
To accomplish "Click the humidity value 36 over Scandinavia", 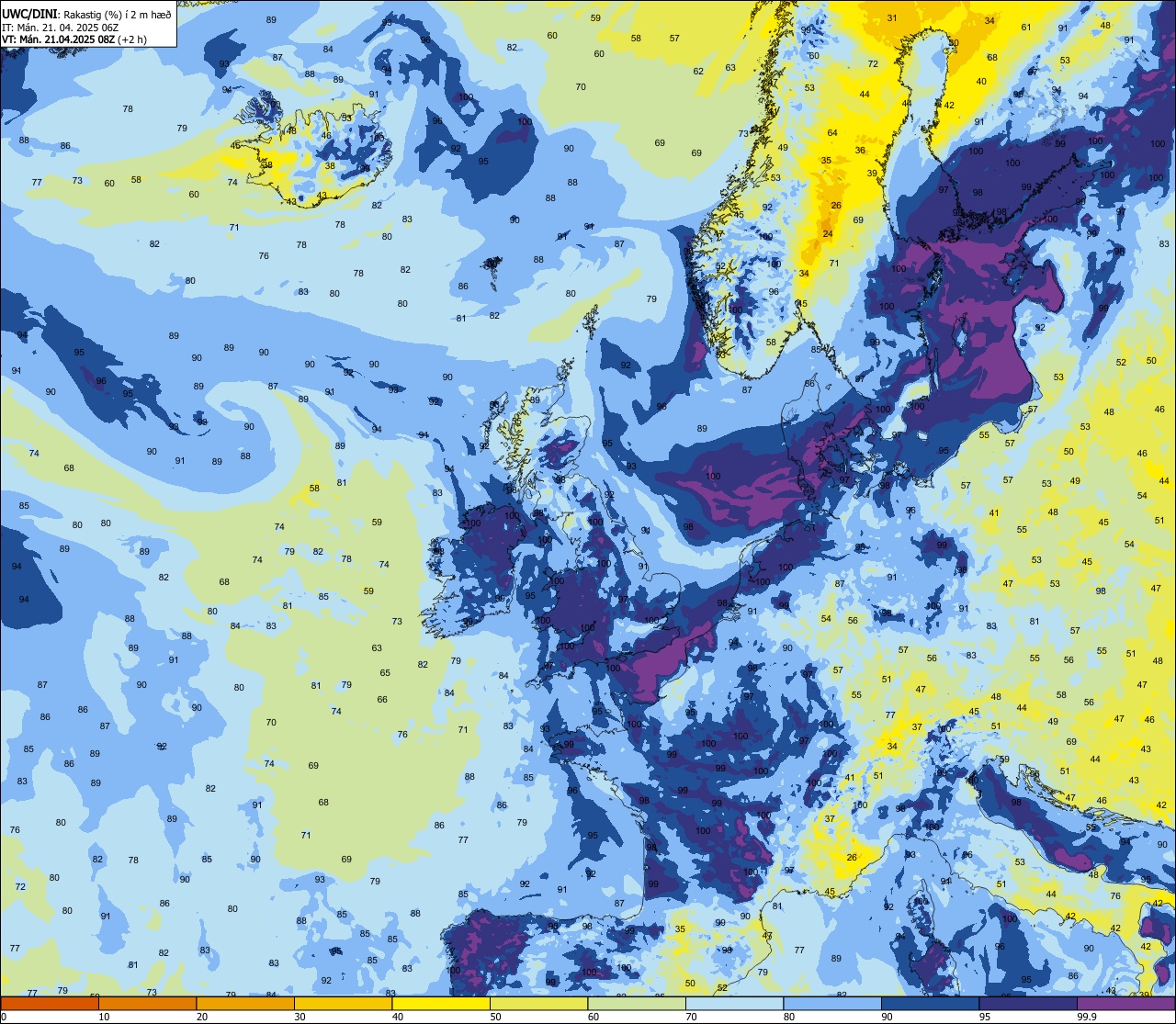I will 860,151.
